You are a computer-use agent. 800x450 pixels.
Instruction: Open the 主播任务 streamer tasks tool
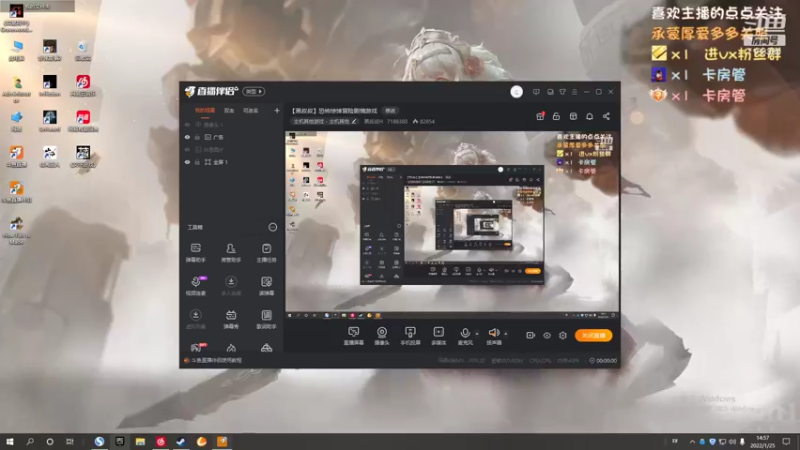coord(266,252)
